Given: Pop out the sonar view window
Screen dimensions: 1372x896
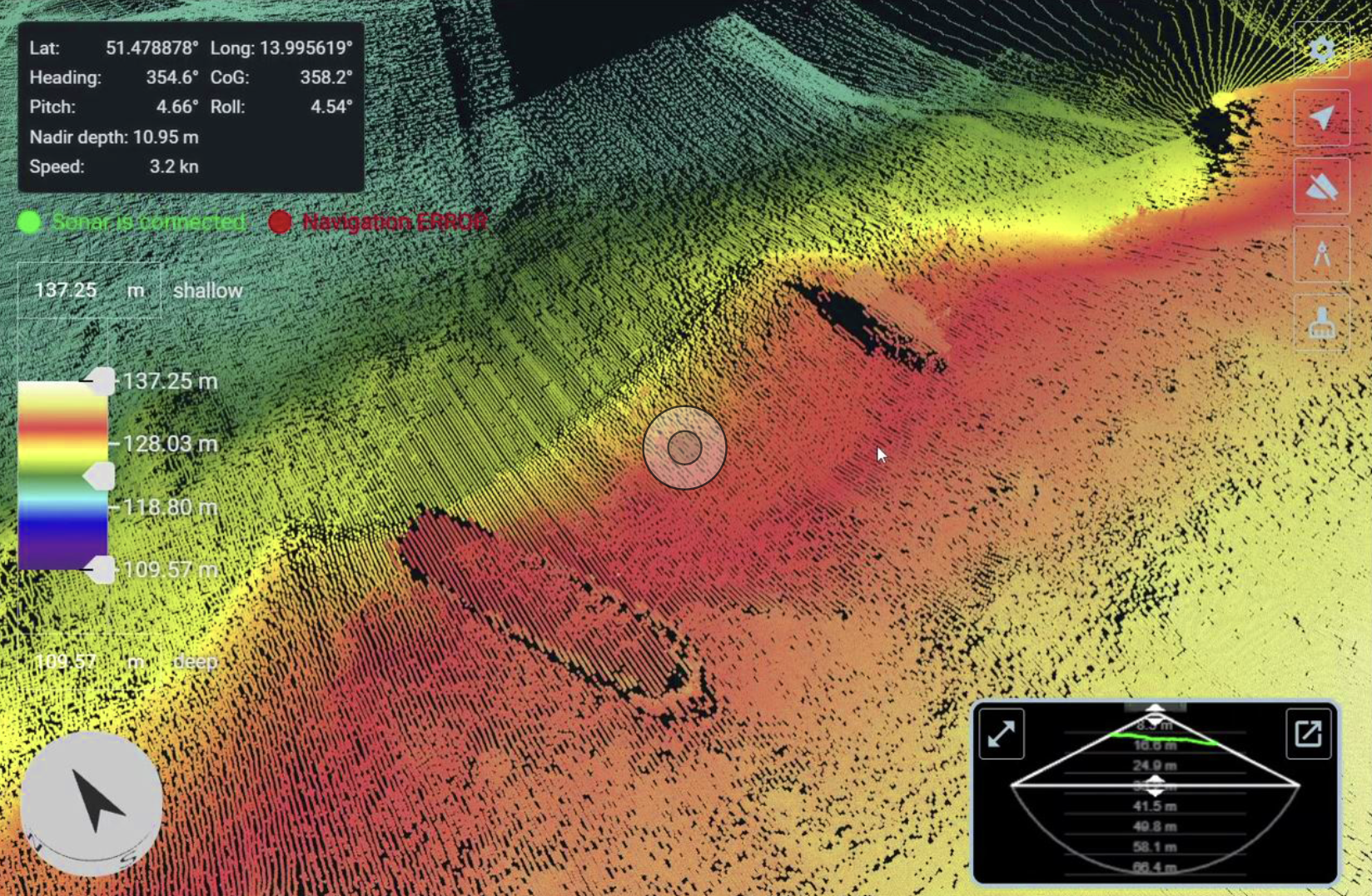Looking at the screenshot, I should [1308, 734].
